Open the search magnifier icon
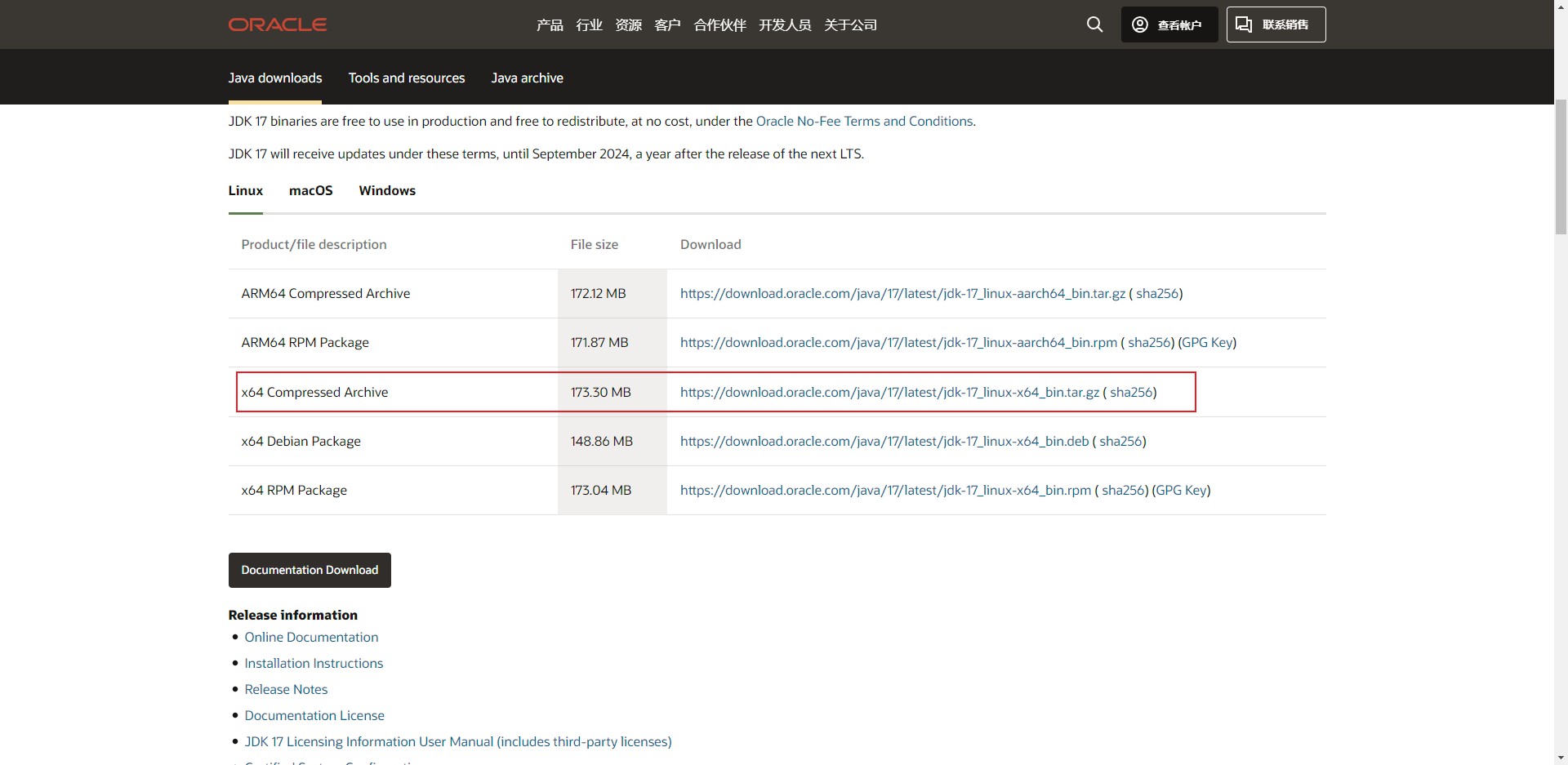1568x765 pixels. 1094,24
